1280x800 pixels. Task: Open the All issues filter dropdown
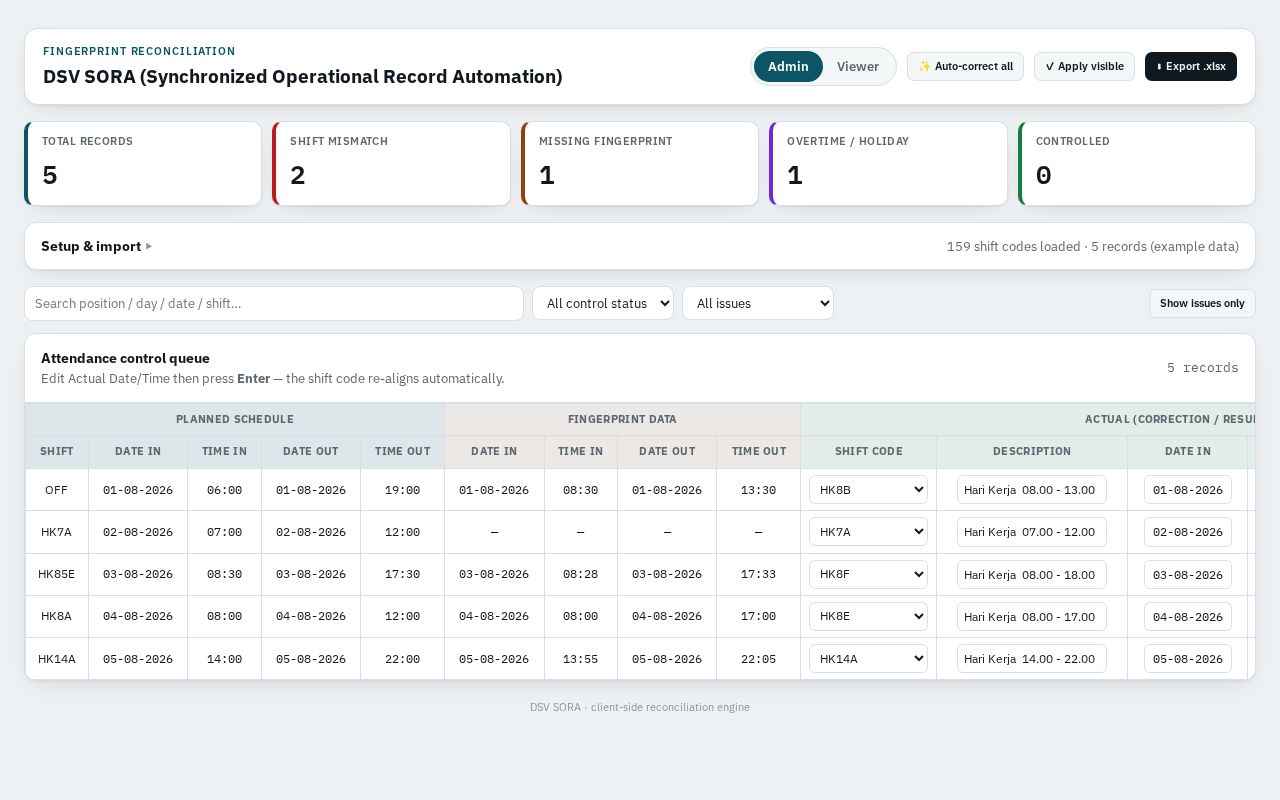click(758, 303)
